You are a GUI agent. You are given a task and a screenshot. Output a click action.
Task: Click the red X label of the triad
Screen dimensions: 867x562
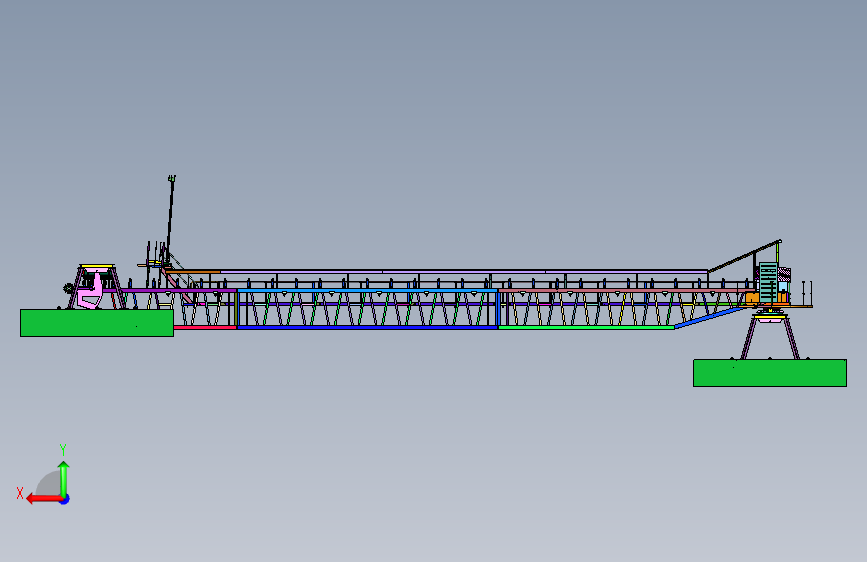pos(20,493)
